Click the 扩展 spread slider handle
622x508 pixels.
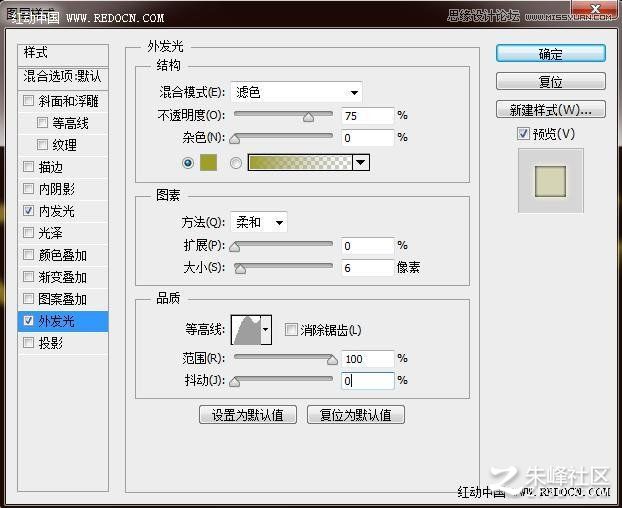tap(235, 247)
